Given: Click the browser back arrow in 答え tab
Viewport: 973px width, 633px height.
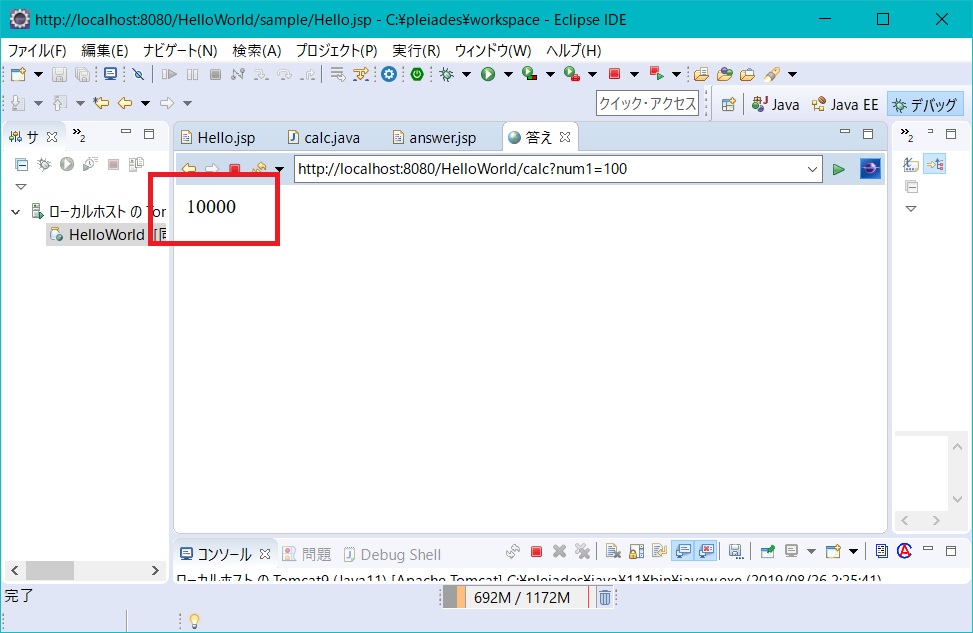Looking at the screenshot, I should [189, 169].
